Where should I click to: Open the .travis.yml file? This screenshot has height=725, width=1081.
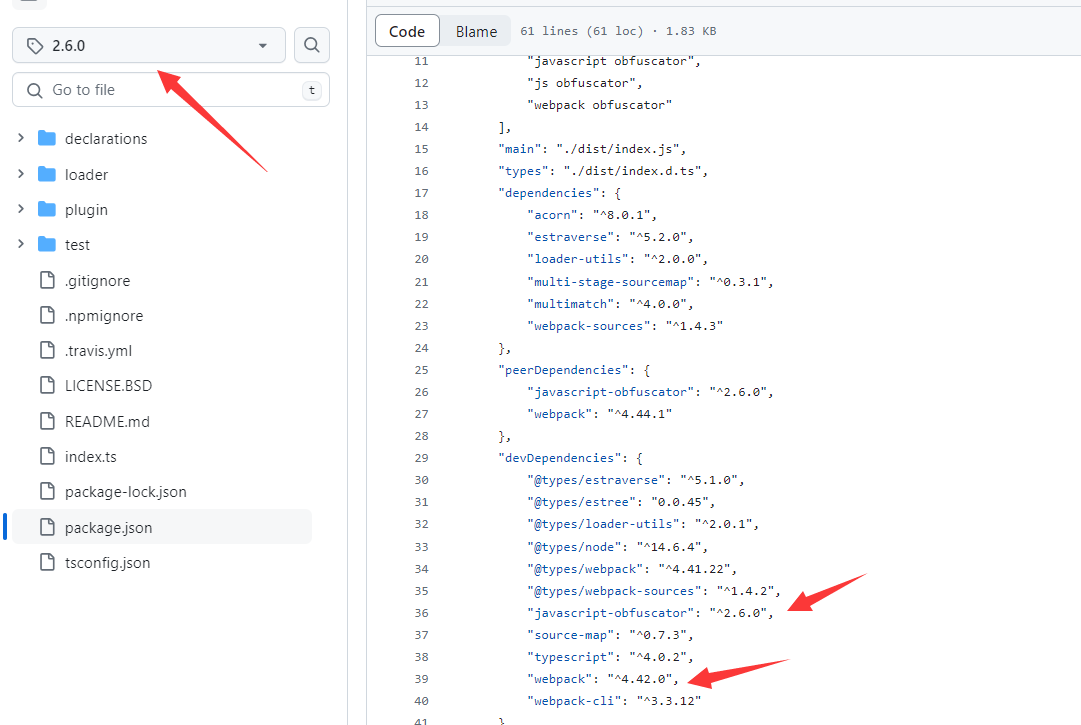(96, 350)
